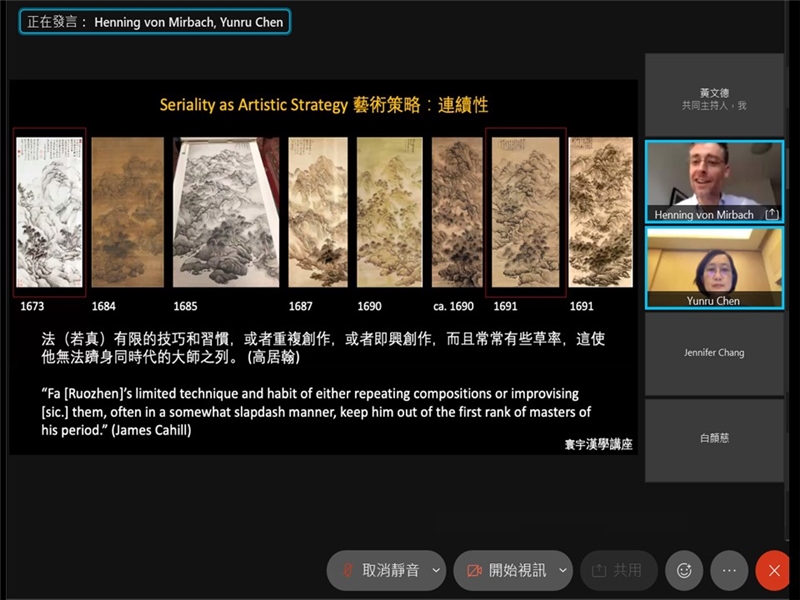Click the 1673 painting in the slide
Viewport: 800px width, 600px height.
click(x=49, y=212)
